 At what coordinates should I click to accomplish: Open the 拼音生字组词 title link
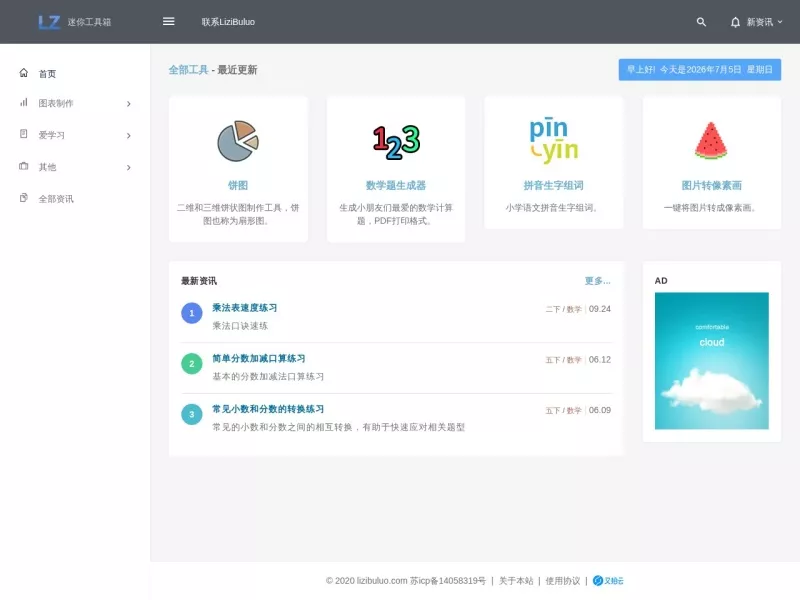[x=554, y=185]
